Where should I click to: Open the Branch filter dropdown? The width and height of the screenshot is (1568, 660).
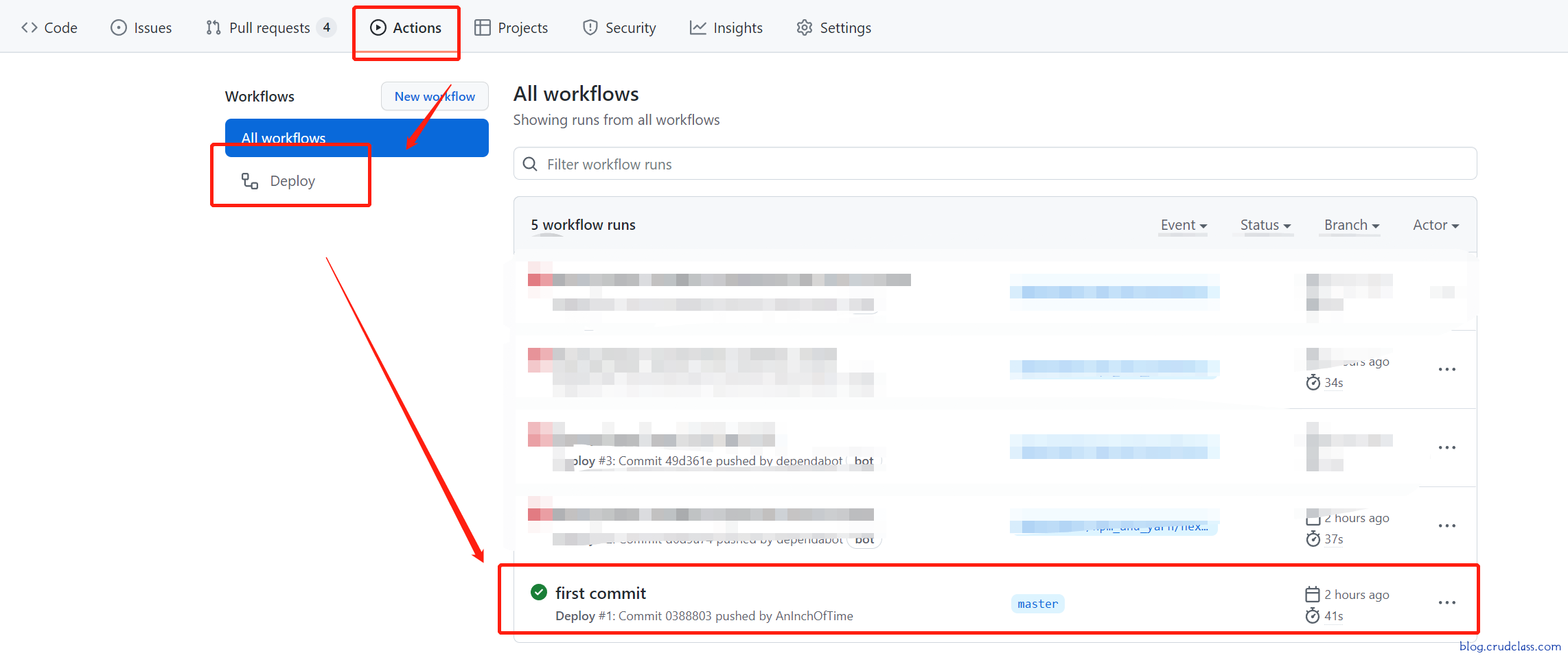click(x=1351, y=225)
